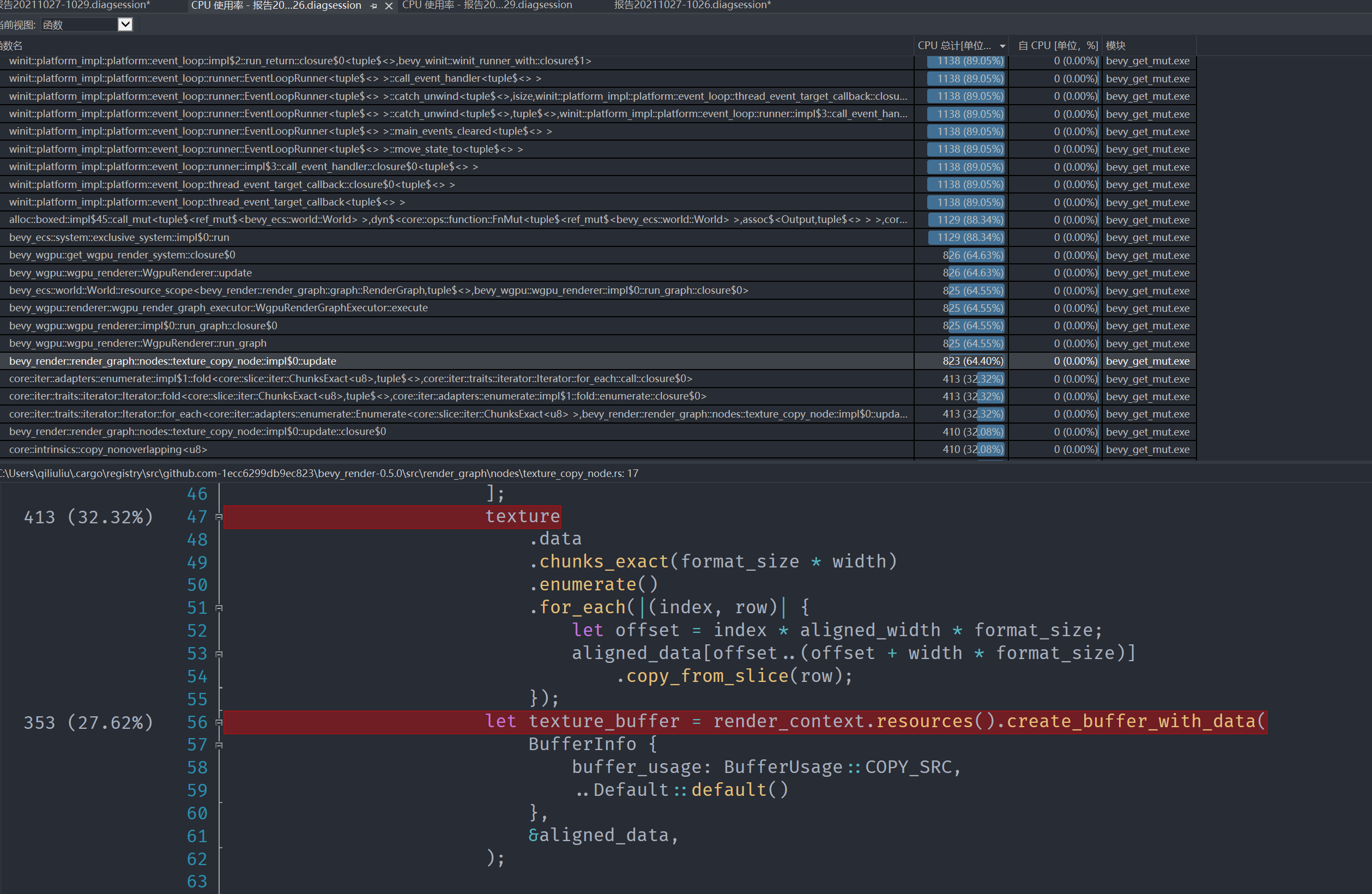1372x894 pixels.
Task: Sort by the 自 CPU column header
Action: [1055, 45]
